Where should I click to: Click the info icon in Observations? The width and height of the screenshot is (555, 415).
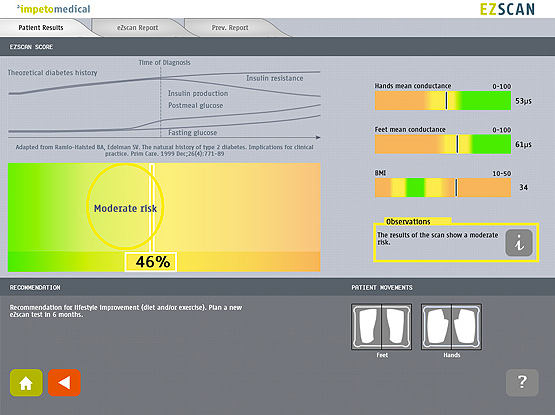point(519,243)
